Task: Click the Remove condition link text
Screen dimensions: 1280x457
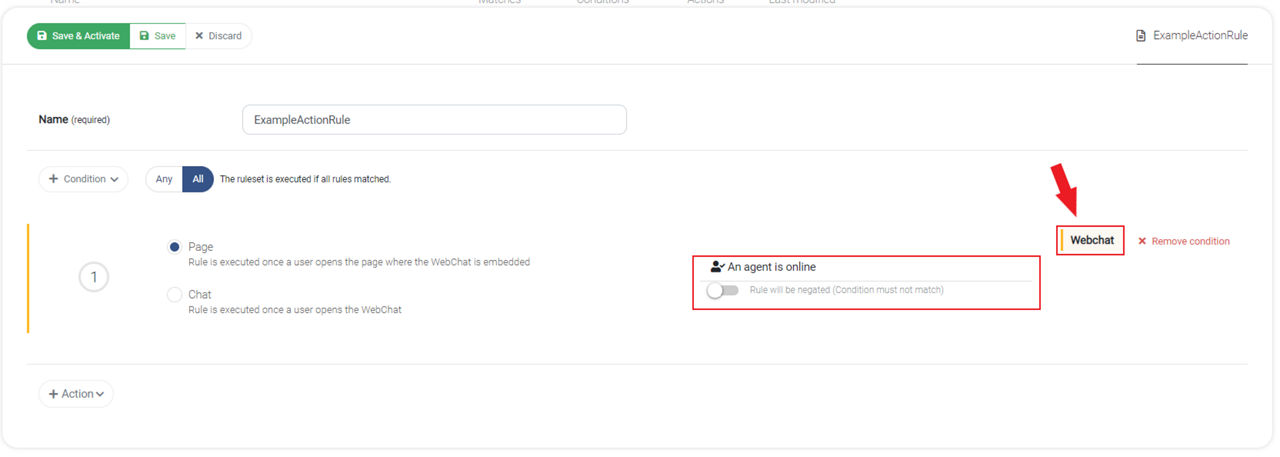Action: [1191, 241]
